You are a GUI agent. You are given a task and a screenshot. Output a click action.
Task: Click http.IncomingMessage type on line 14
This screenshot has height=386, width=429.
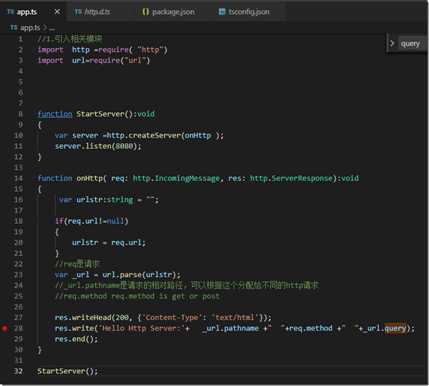pyautogui.click(x=176, y=178)
